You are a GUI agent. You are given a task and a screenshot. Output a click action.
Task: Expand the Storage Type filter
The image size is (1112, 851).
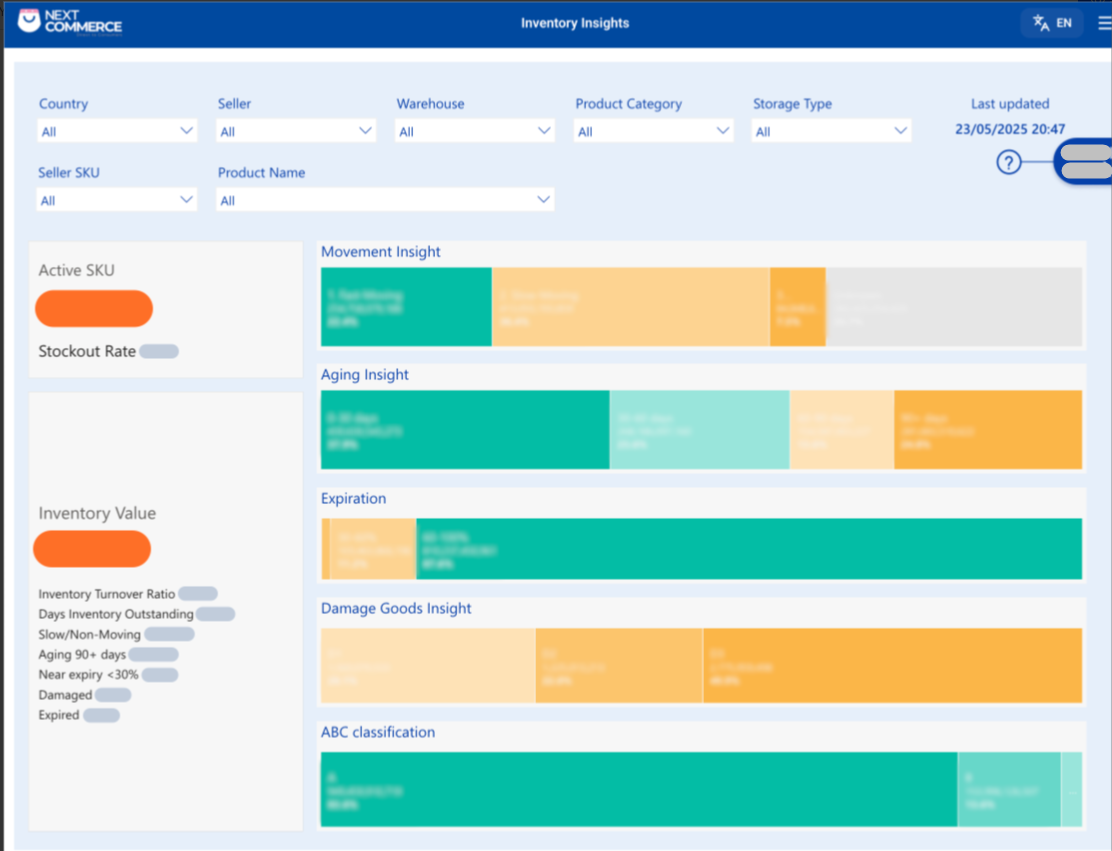pyautogui.click(x=831, y=131)
